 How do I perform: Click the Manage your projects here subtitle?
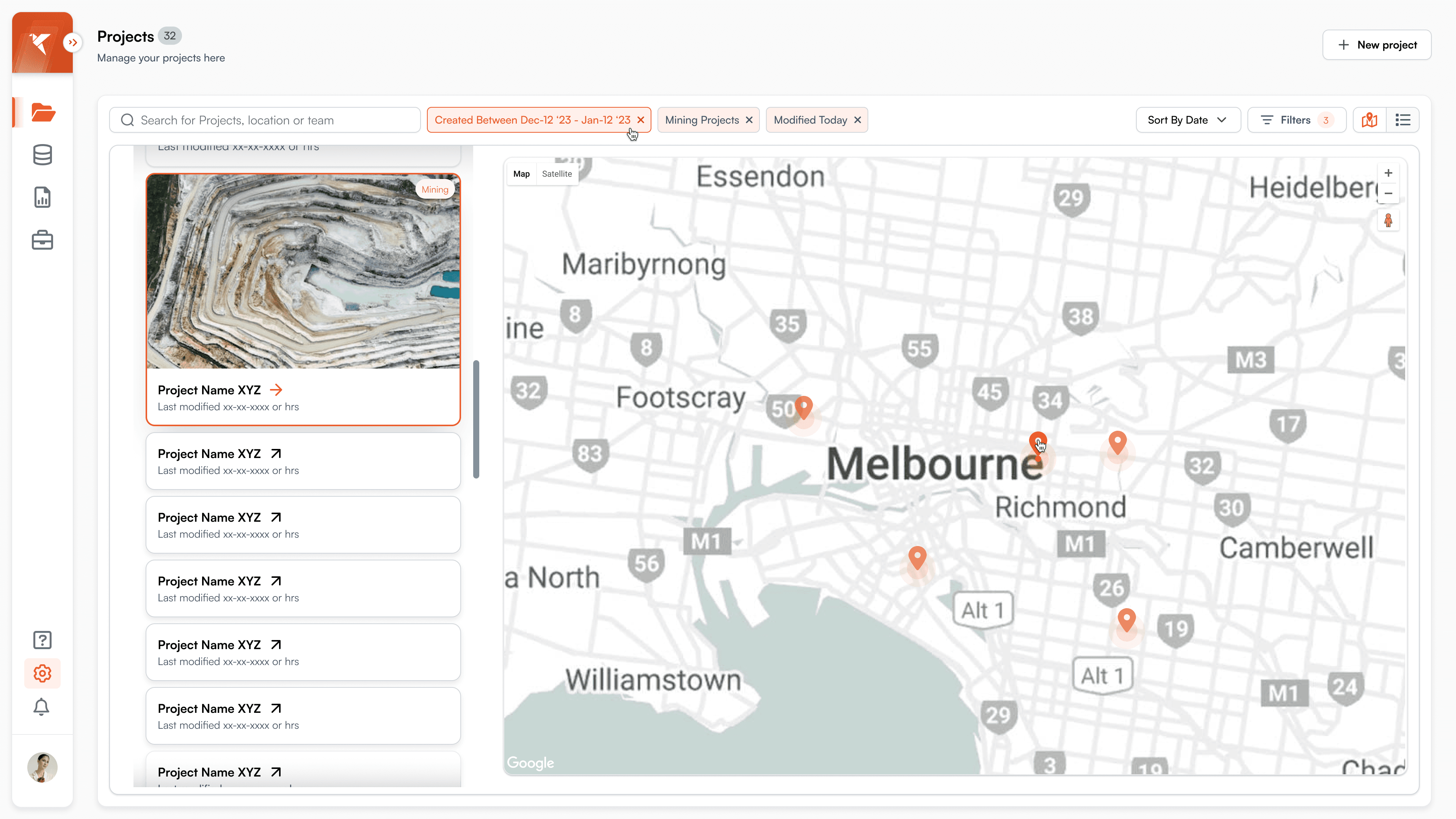coord(161,58)
